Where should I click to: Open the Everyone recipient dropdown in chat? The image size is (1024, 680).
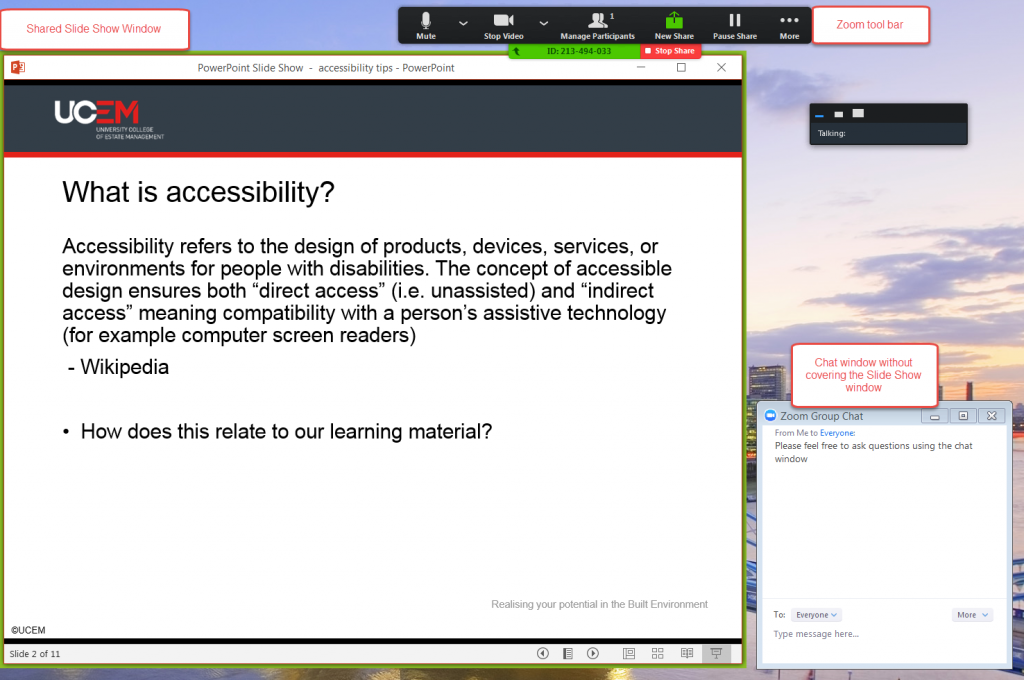[816, 615]
